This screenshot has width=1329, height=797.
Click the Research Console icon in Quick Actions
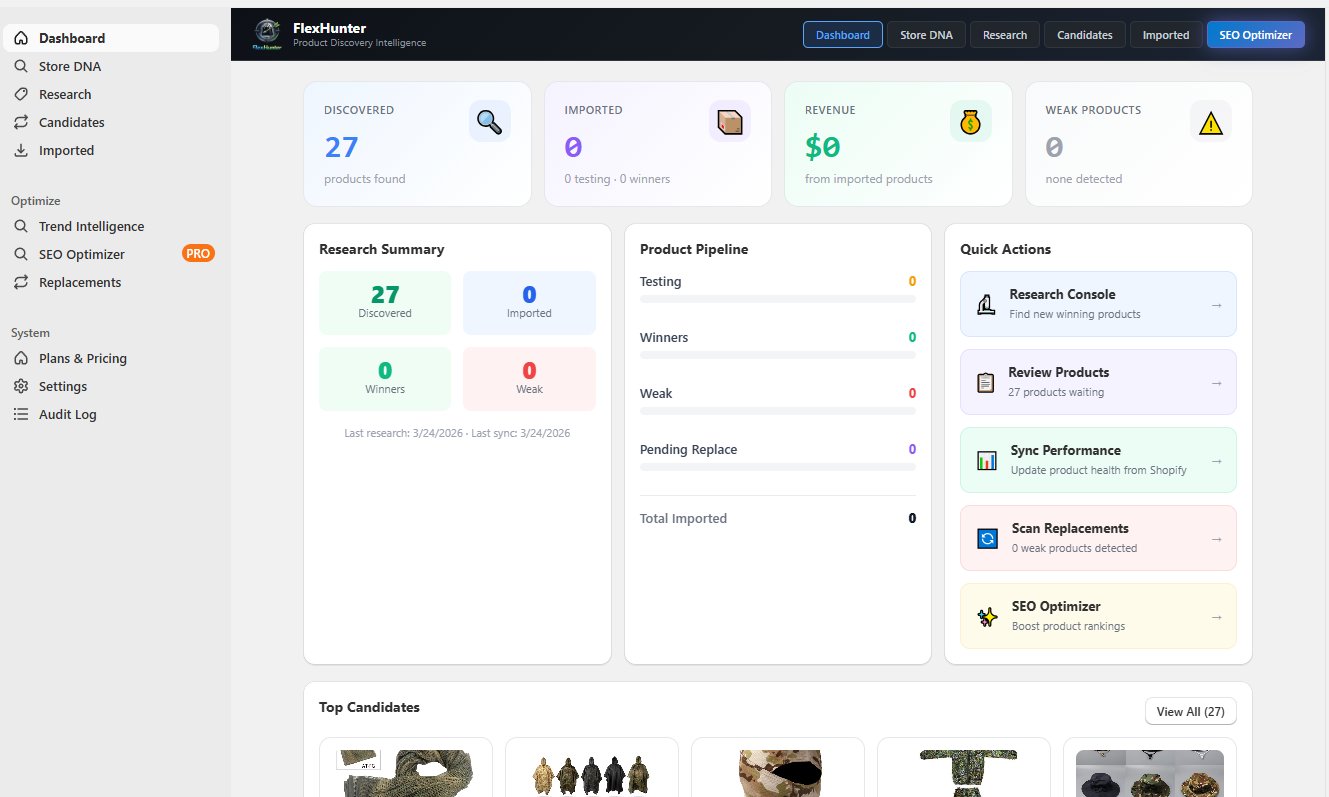tap(986, 304)
